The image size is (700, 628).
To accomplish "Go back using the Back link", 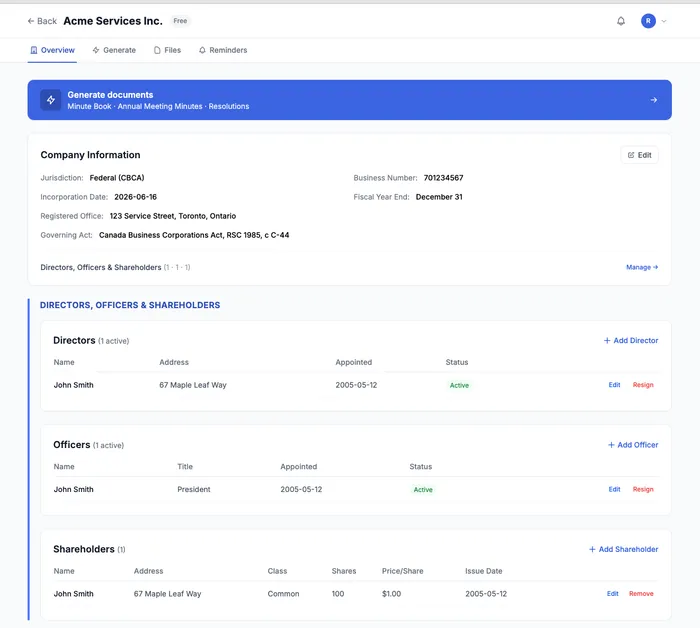I will (42, 21).
